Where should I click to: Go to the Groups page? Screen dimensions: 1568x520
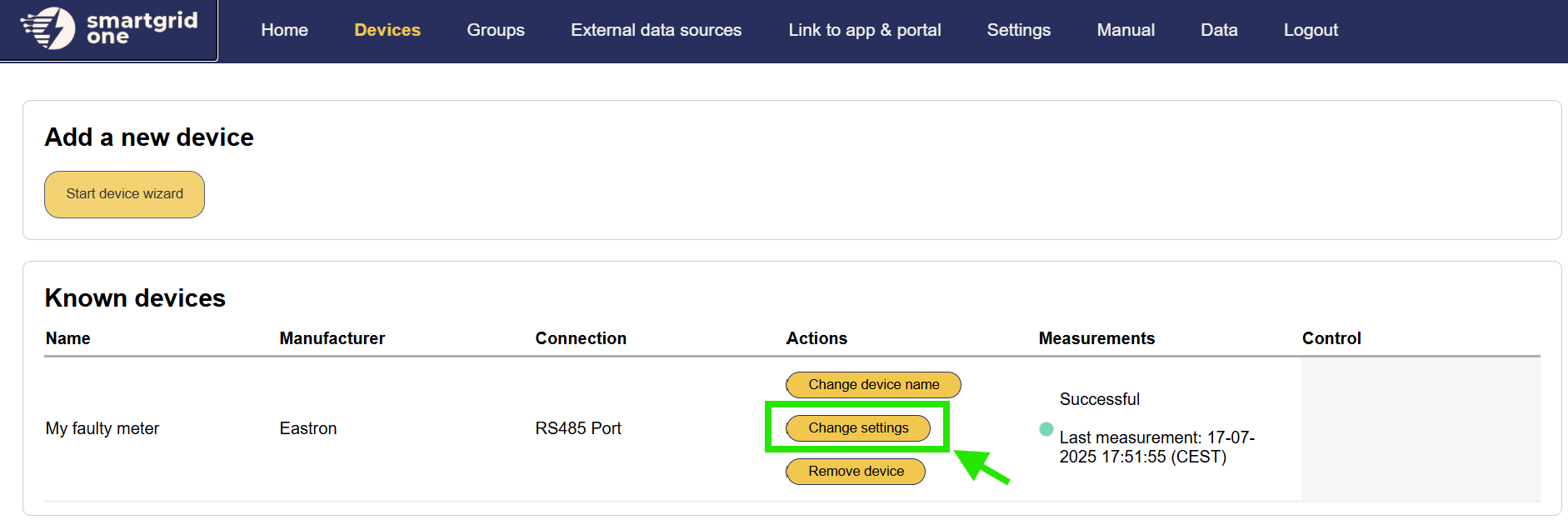pos(496,30)
